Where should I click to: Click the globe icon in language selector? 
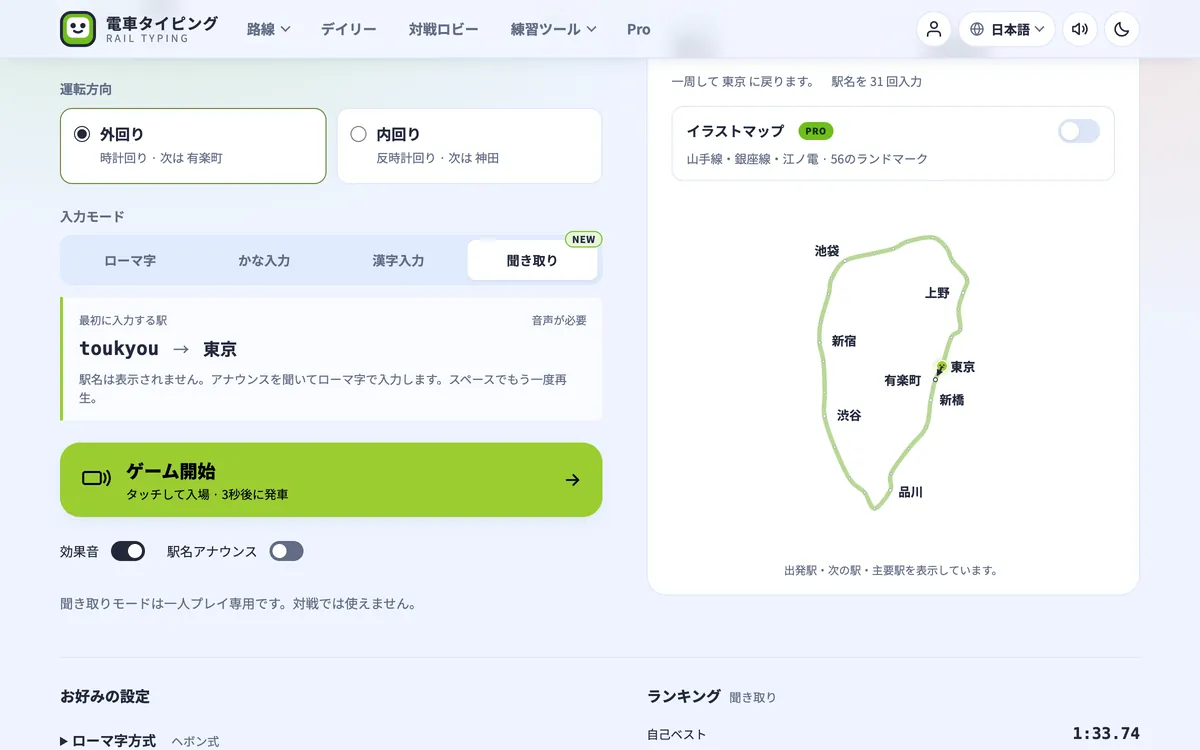click(x=977, y=29)
